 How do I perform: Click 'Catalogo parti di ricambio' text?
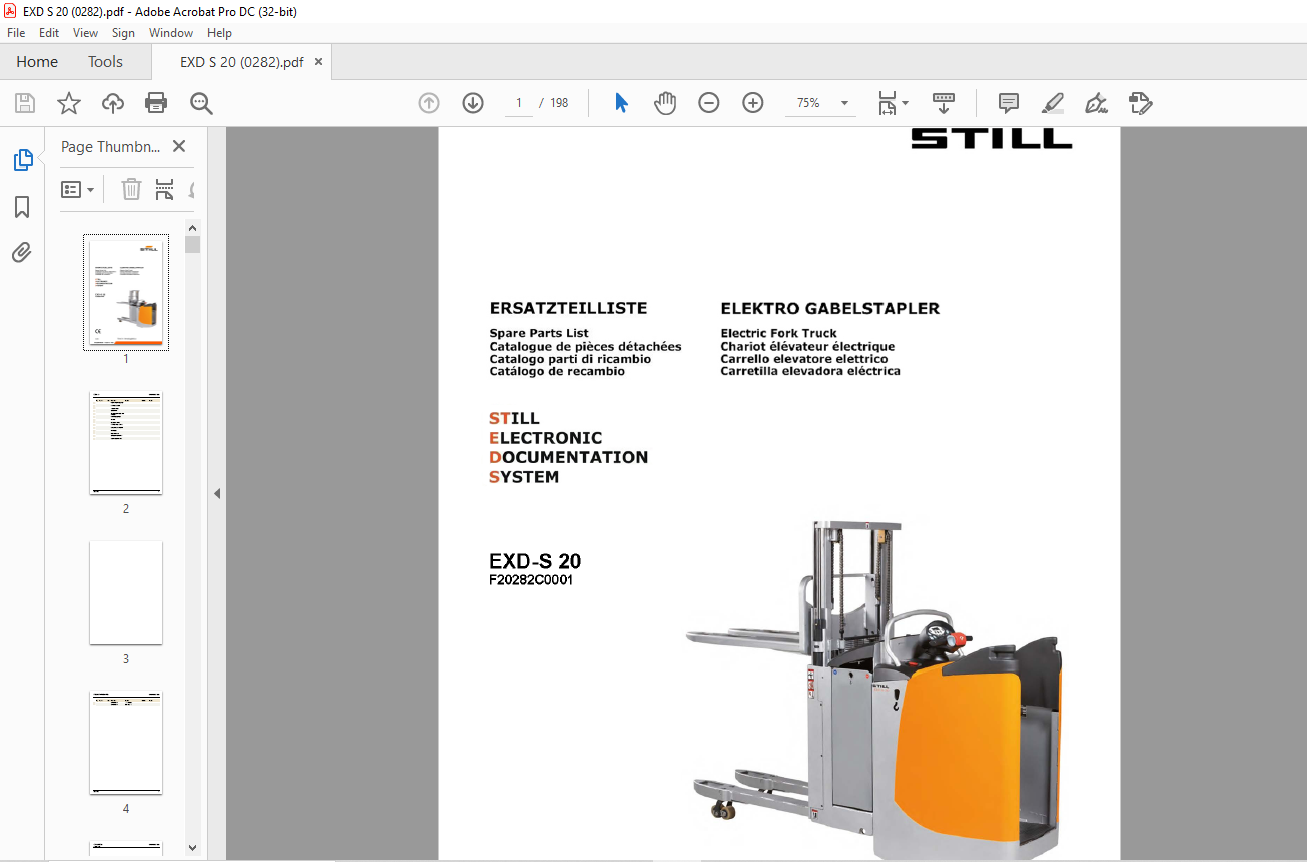(x=570, y=359)
